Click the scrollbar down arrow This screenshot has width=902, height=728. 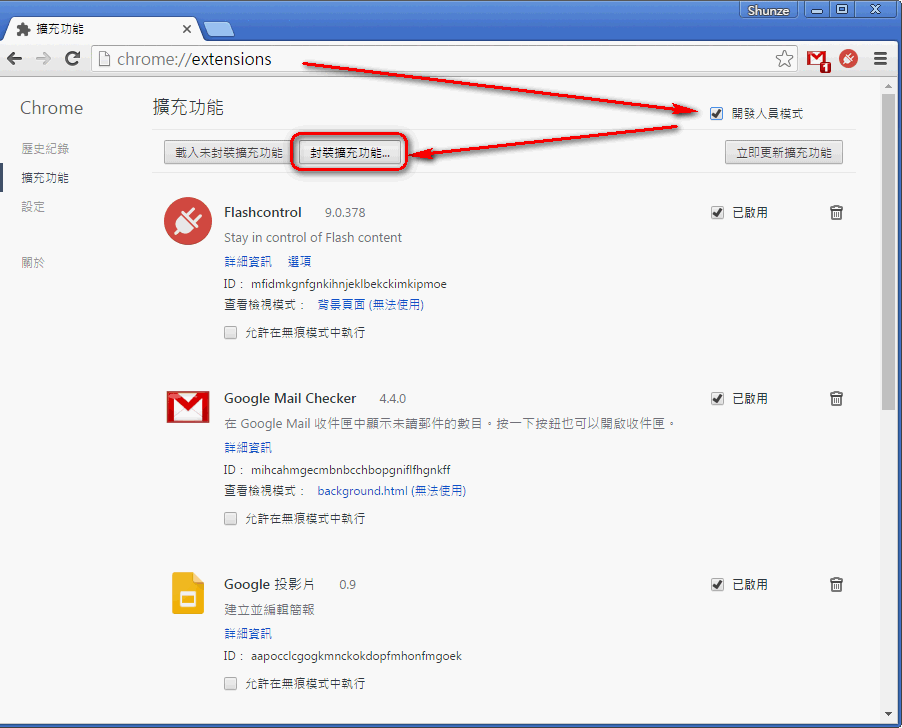pos(888,714)
